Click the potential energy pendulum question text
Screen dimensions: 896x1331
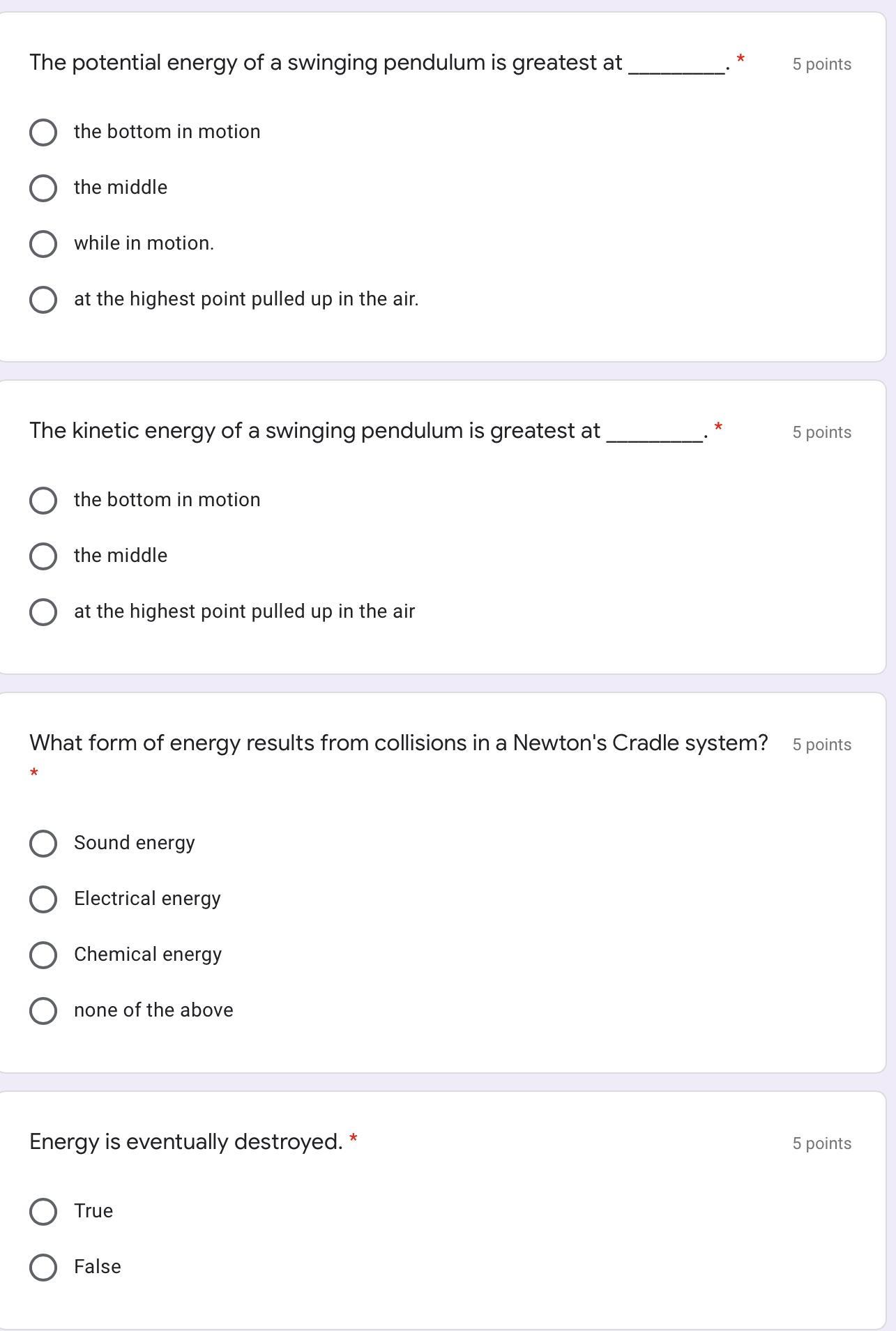point(326,63)
